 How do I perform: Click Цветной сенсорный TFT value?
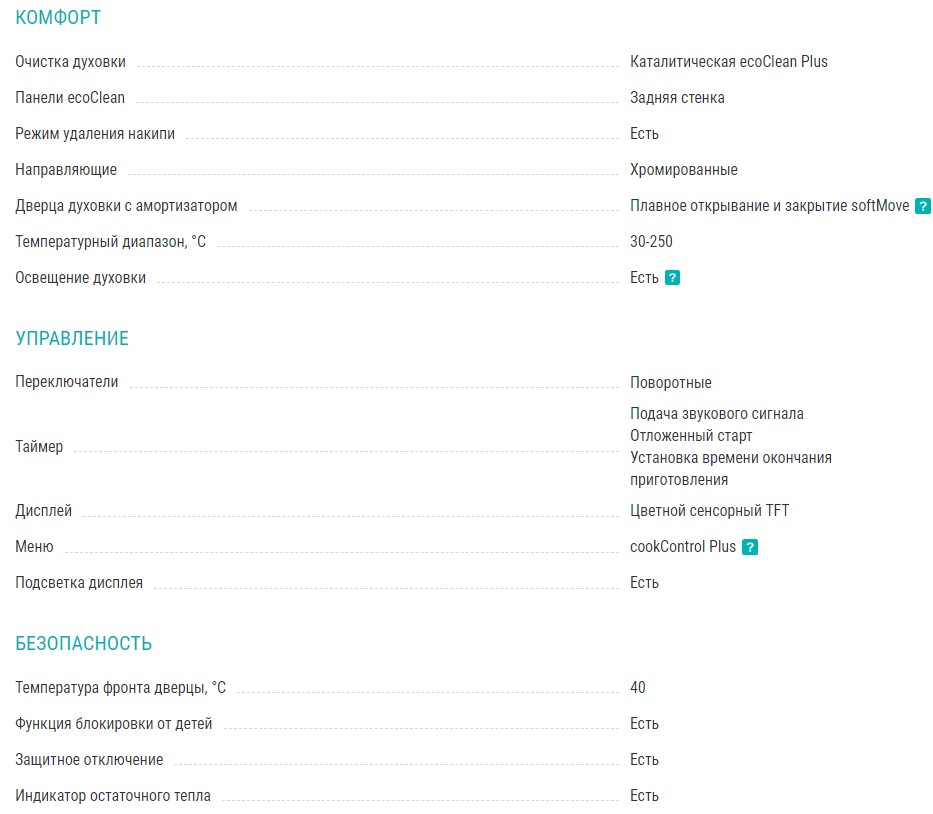click(709, 511)
